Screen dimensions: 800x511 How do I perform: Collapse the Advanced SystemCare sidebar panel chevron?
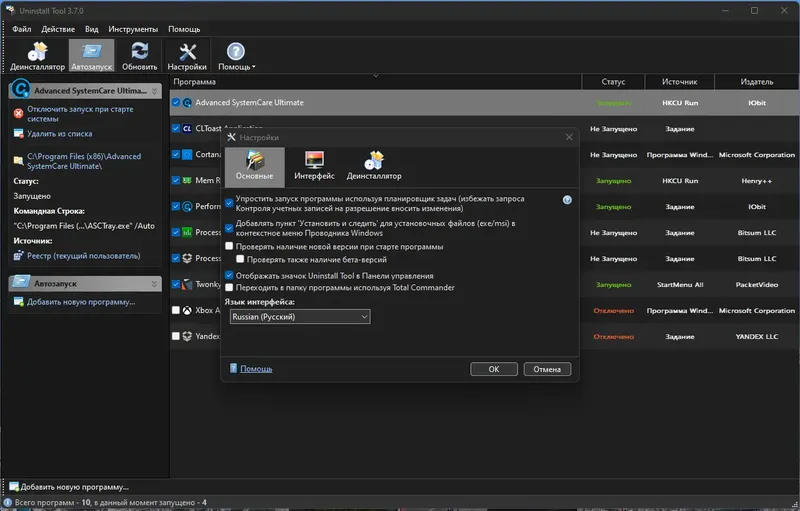click(154, 91)
